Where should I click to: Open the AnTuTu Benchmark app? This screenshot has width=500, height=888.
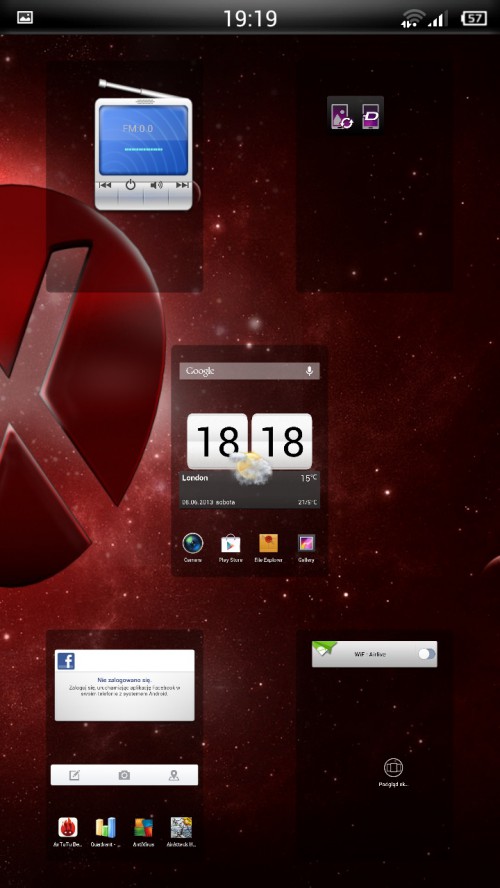pyautogui.click(x=68, y=827)
